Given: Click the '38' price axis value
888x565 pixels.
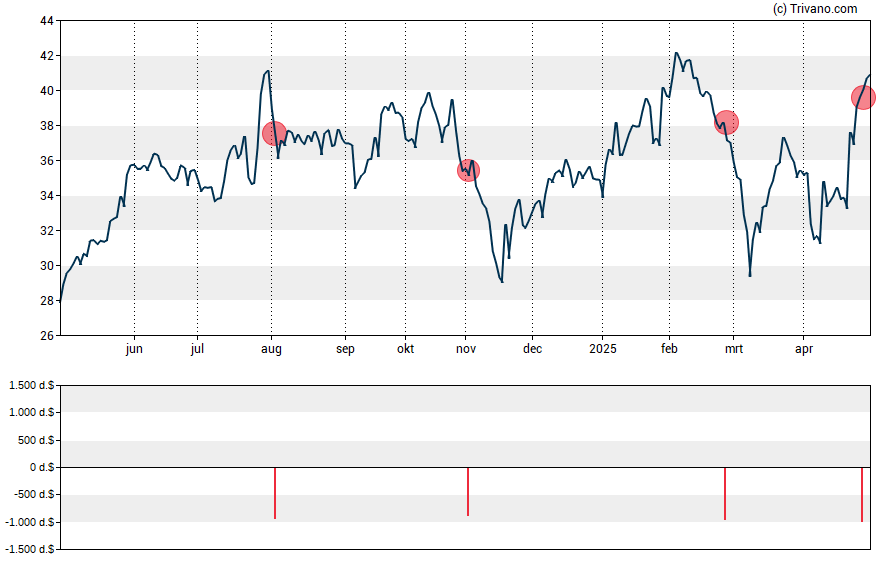Looking at the screenshot, I should 47,126.
